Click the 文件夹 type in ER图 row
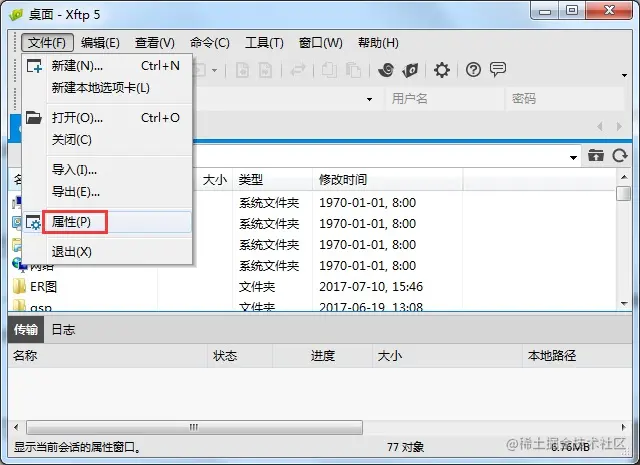This screenshot has height=465, width=640. 257,287
